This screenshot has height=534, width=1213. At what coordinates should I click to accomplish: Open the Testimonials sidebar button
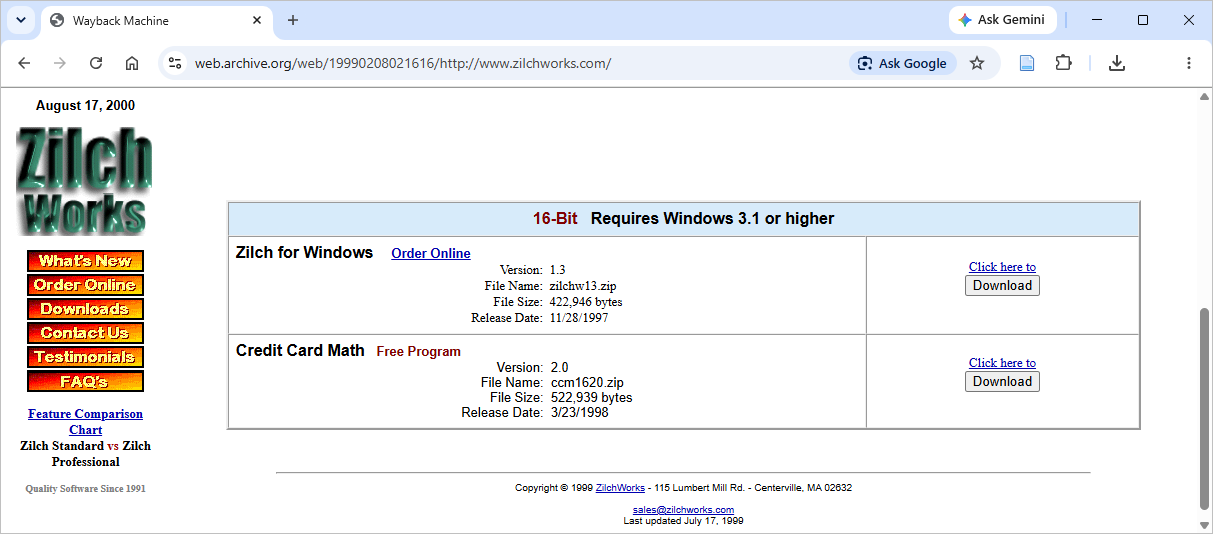coord(85,357)
